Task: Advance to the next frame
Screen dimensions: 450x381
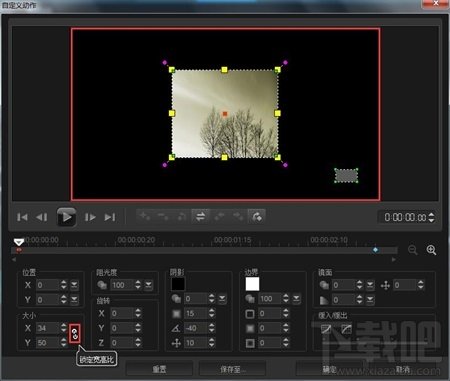Action: tap(90, 217)
